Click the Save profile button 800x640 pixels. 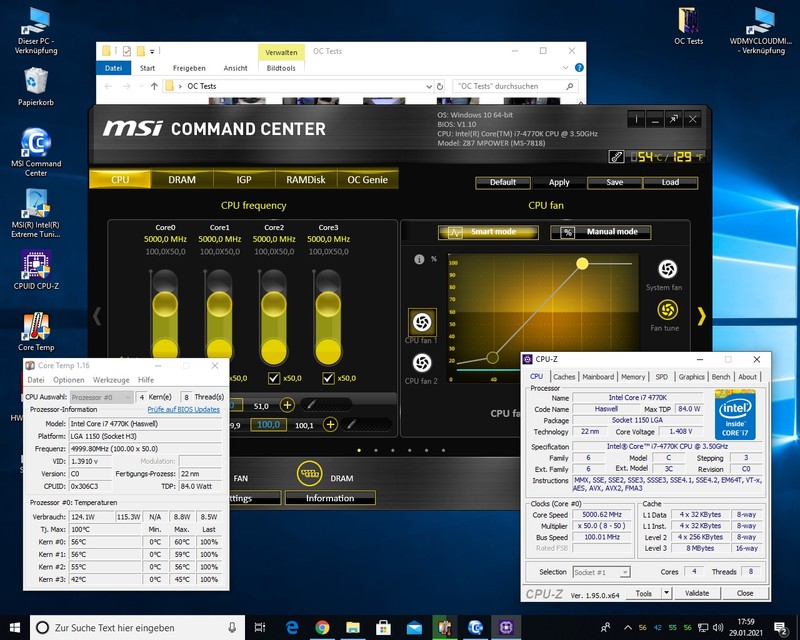coord(615,183)
